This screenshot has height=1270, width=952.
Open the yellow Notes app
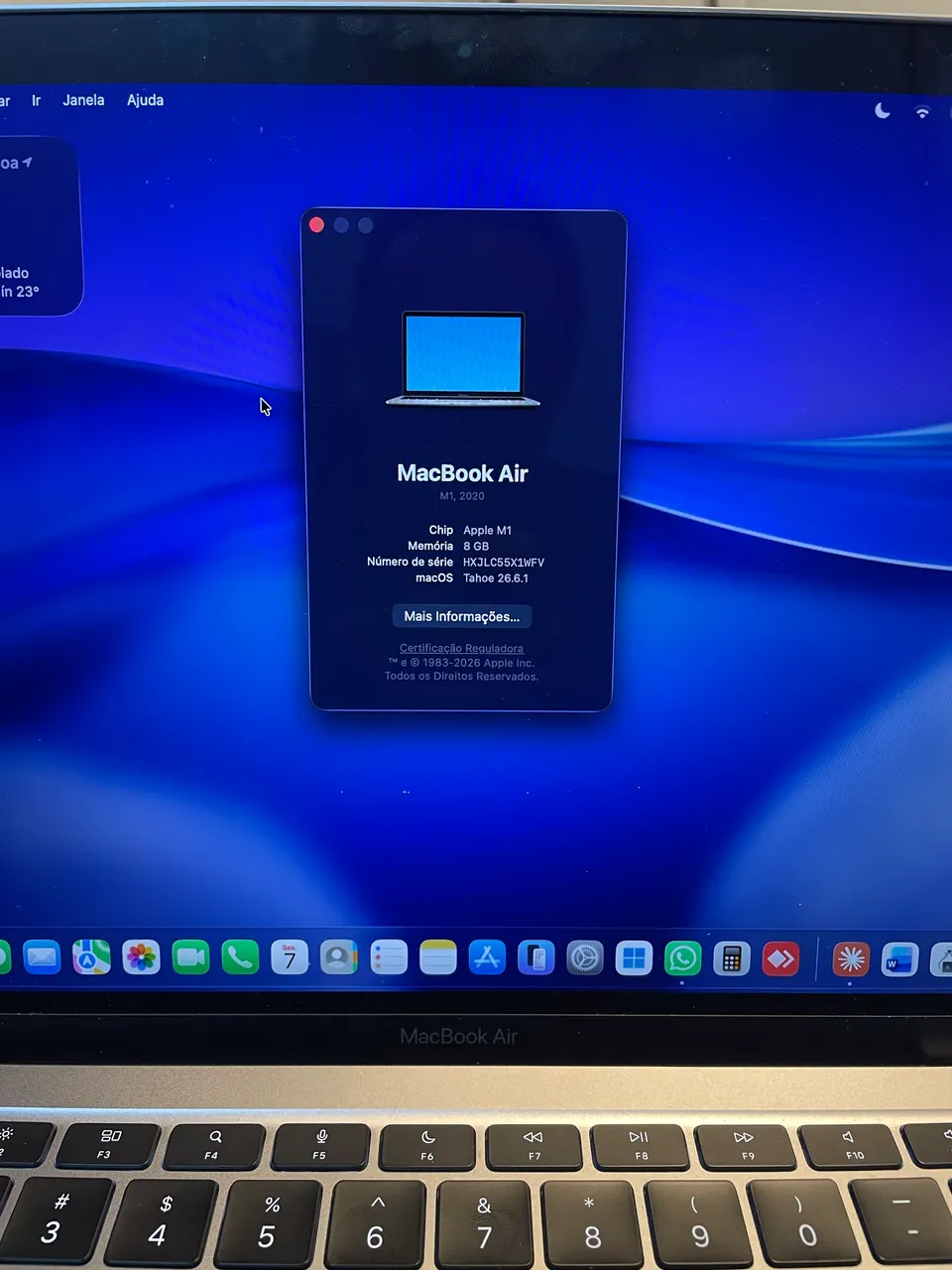pos(437,957)
